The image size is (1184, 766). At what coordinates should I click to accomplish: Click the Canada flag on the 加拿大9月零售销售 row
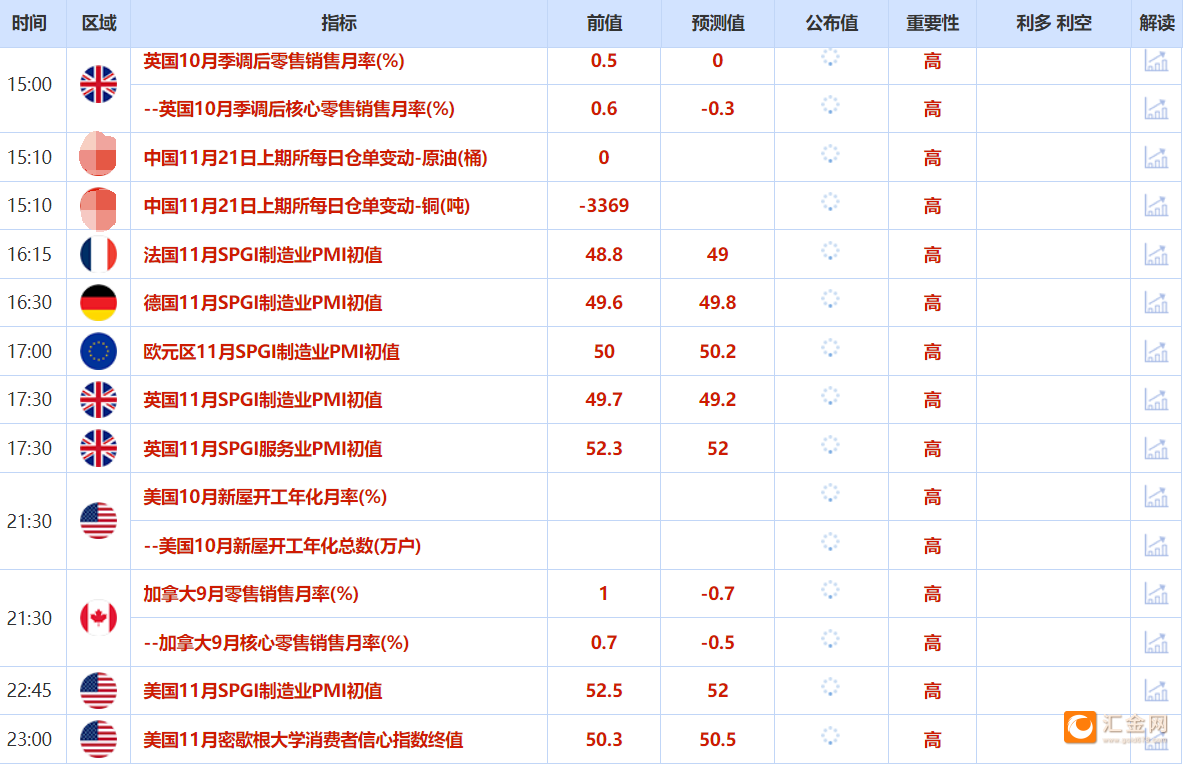click(x=98, y=617)
